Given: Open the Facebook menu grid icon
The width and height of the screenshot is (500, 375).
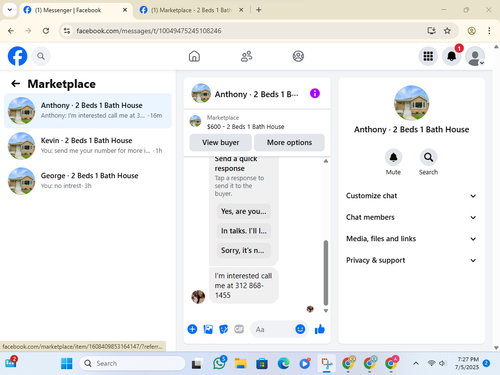Looking at the screenshot, I should coord(428,56).
